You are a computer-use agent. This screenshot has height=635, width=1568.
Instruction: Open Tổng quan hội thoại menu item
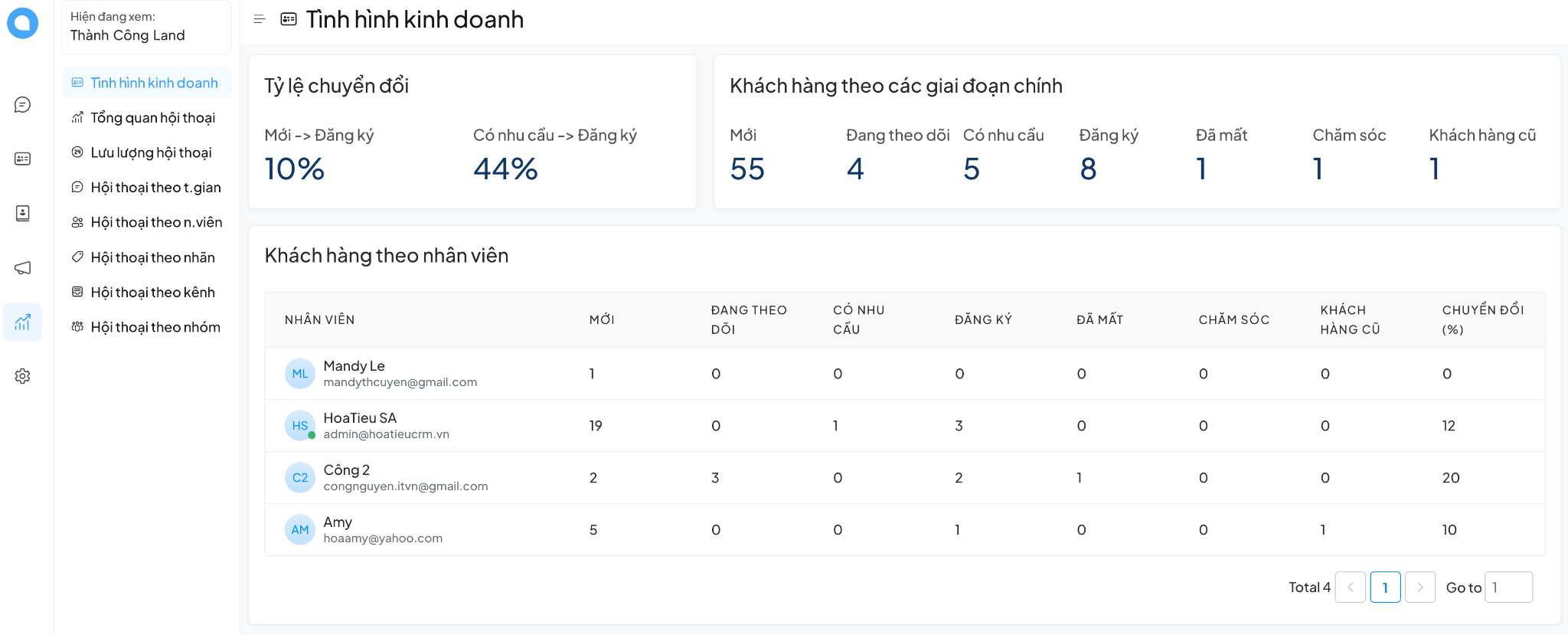click(152, 118)
